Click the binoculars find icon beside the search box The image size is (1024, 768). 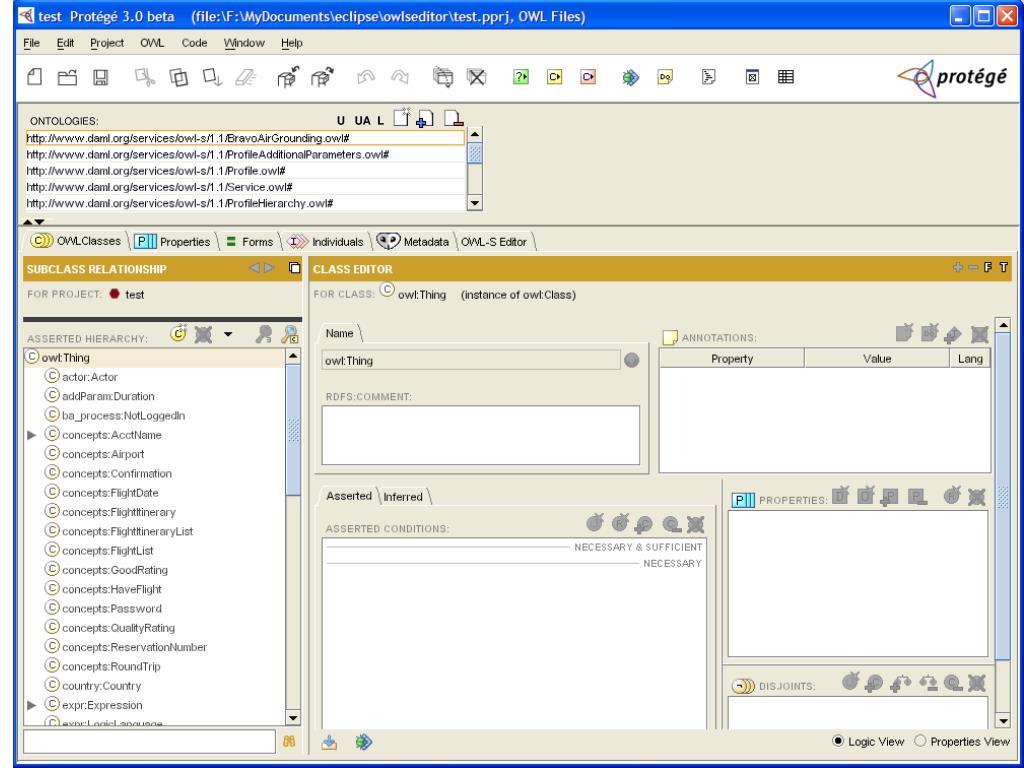(289, 742)
